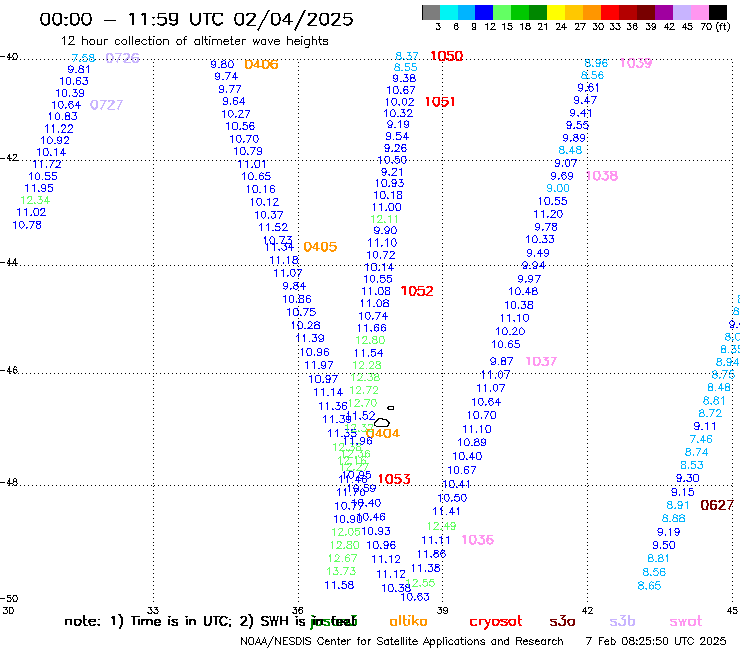Select the 8.37 value beside track 1050
This screenshot has width=740, height=650.
click(x=407, y=56)
